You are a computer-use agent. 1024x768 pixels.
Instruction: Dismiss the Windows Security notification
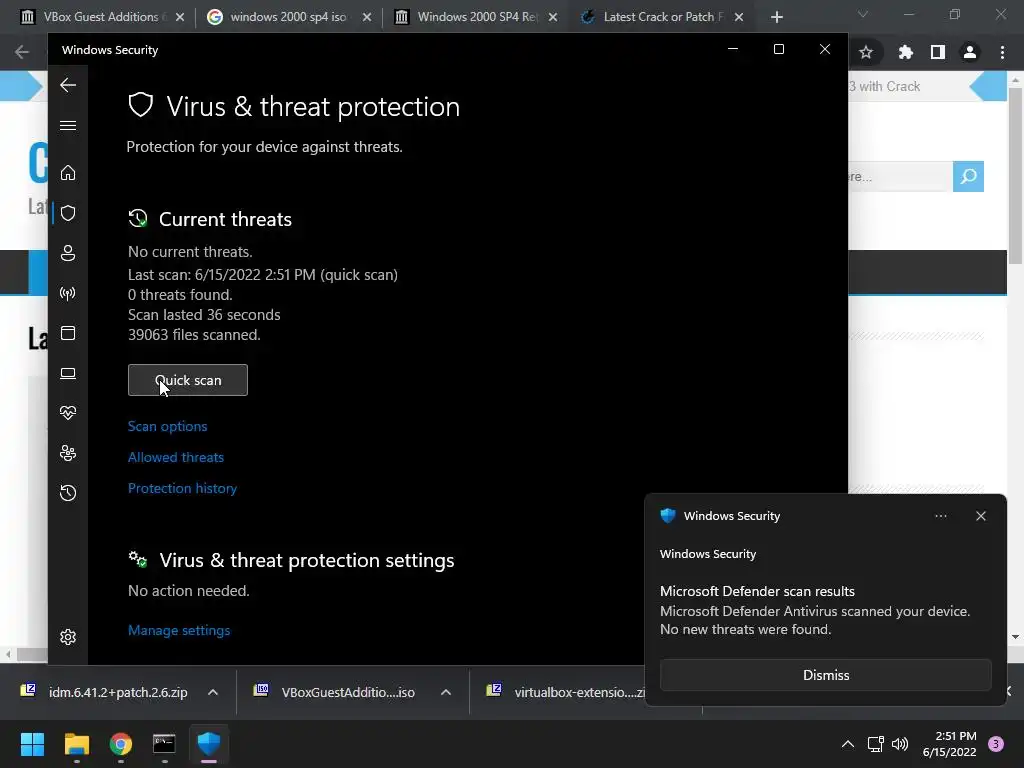point(825,675)
